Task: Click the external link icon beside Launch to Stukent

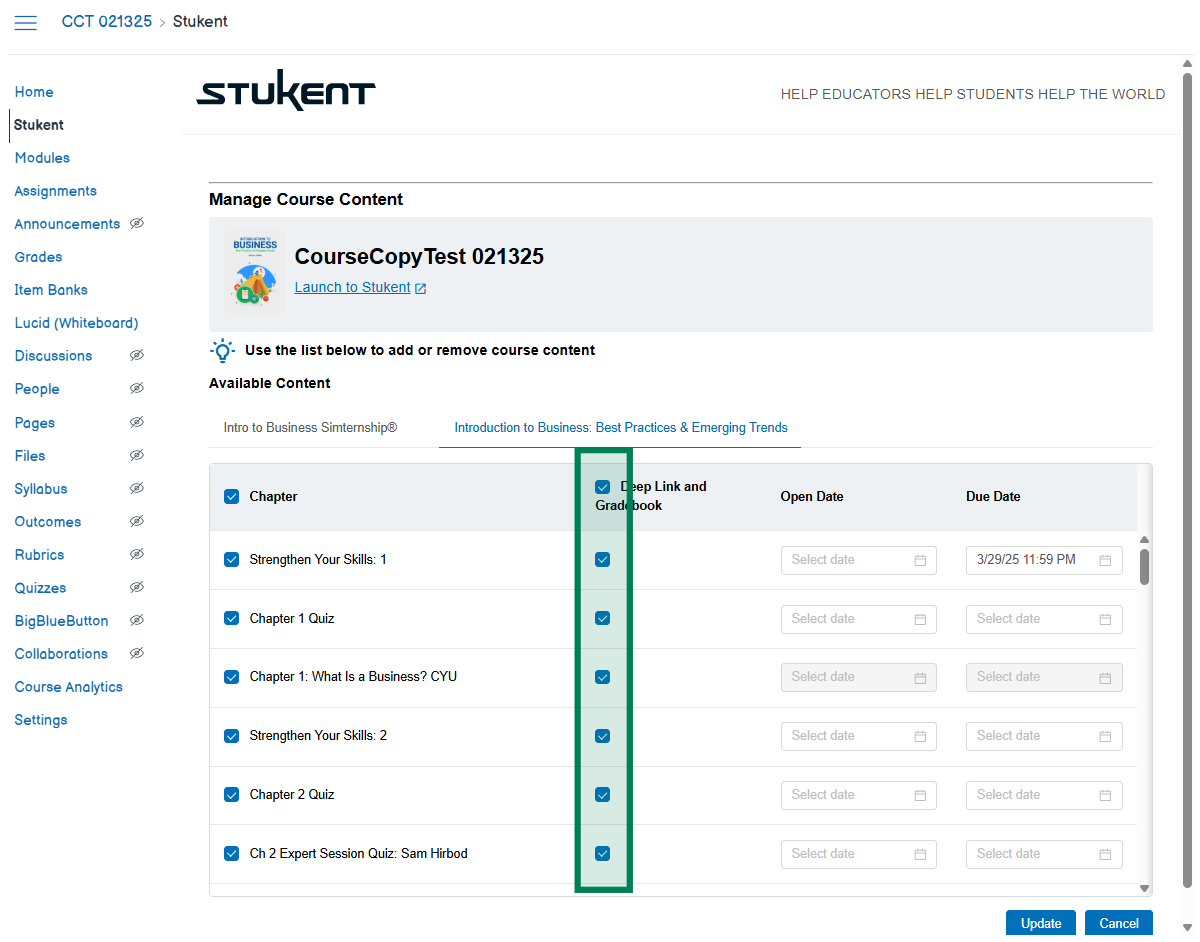Action: pos(421,288)
